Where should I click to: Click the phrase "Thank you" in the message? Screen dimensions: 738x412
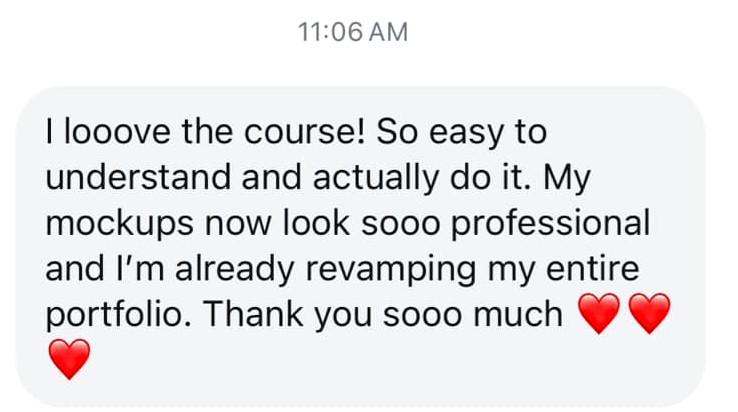point(272,314)
